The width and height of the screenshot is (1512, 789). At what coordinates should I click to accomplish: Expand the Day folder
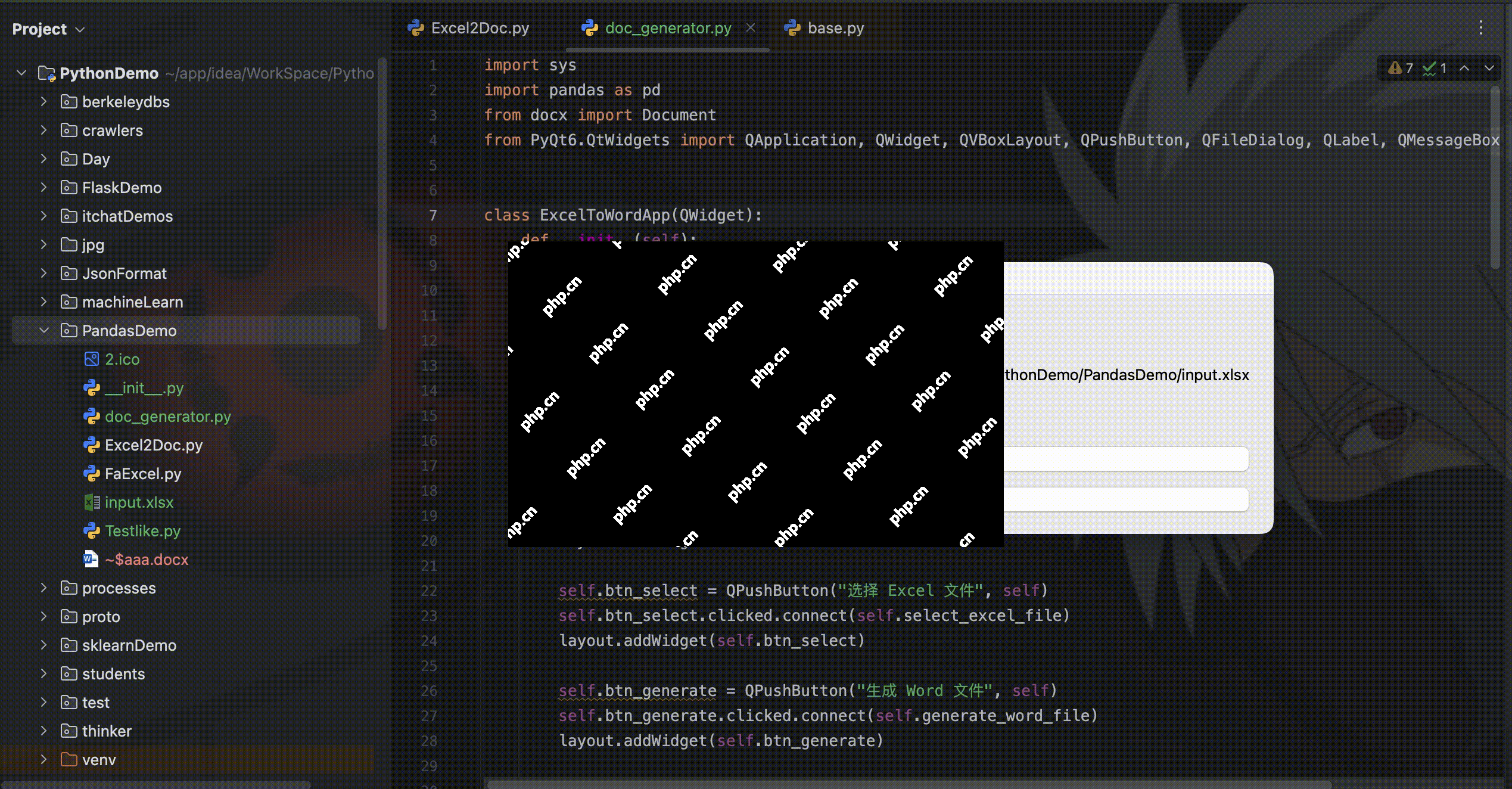tap(43, 159)
